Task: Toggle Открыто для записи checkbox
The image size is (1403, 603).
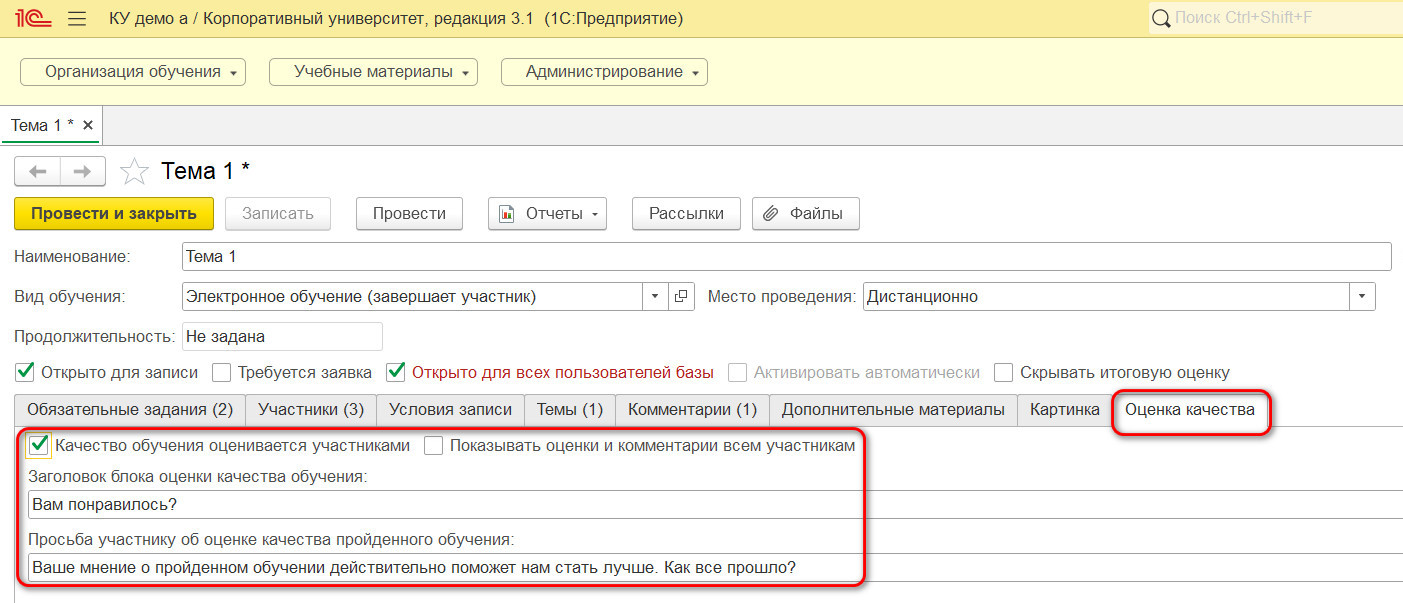Action: 25,372
